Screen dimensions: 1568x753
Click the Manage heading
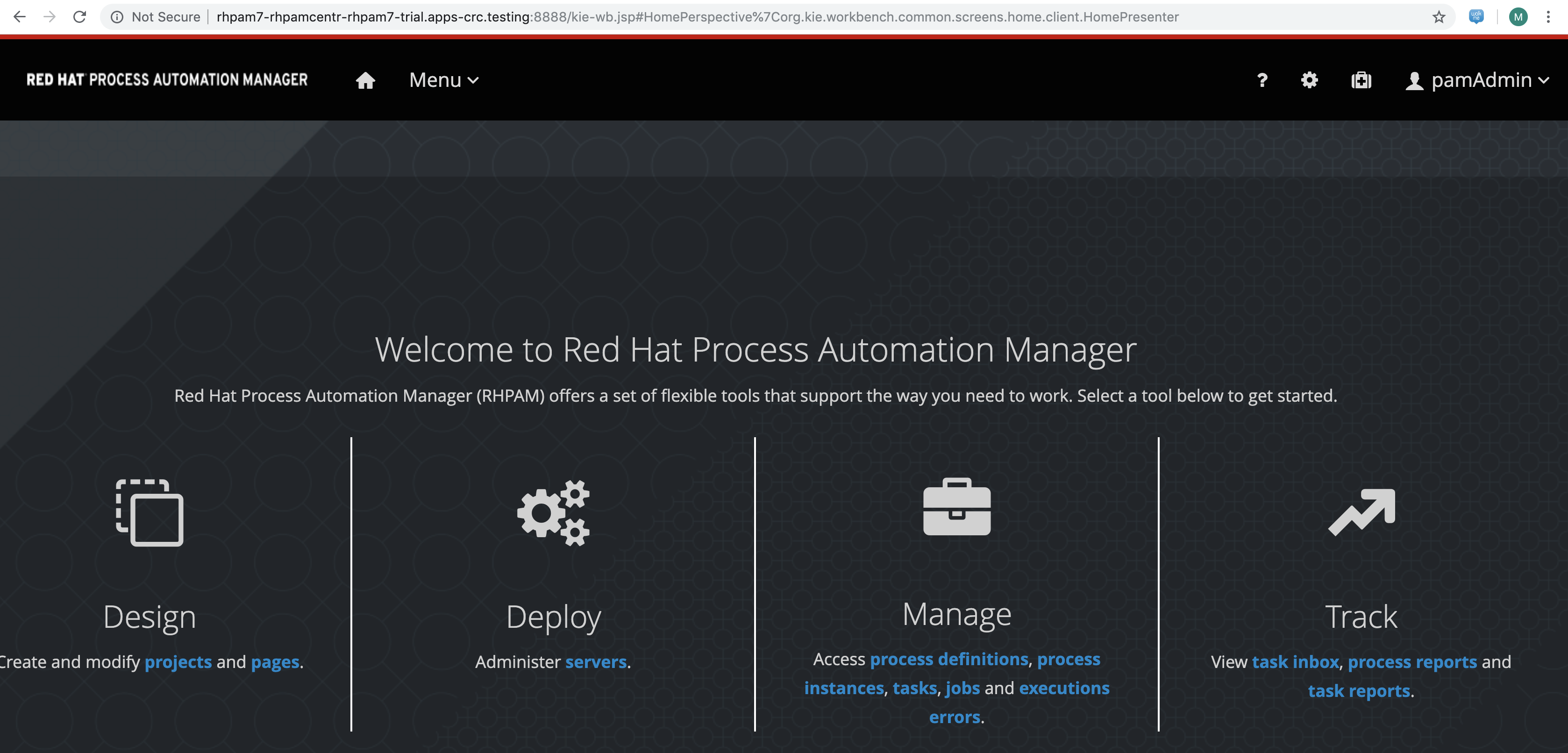[957, 614]
